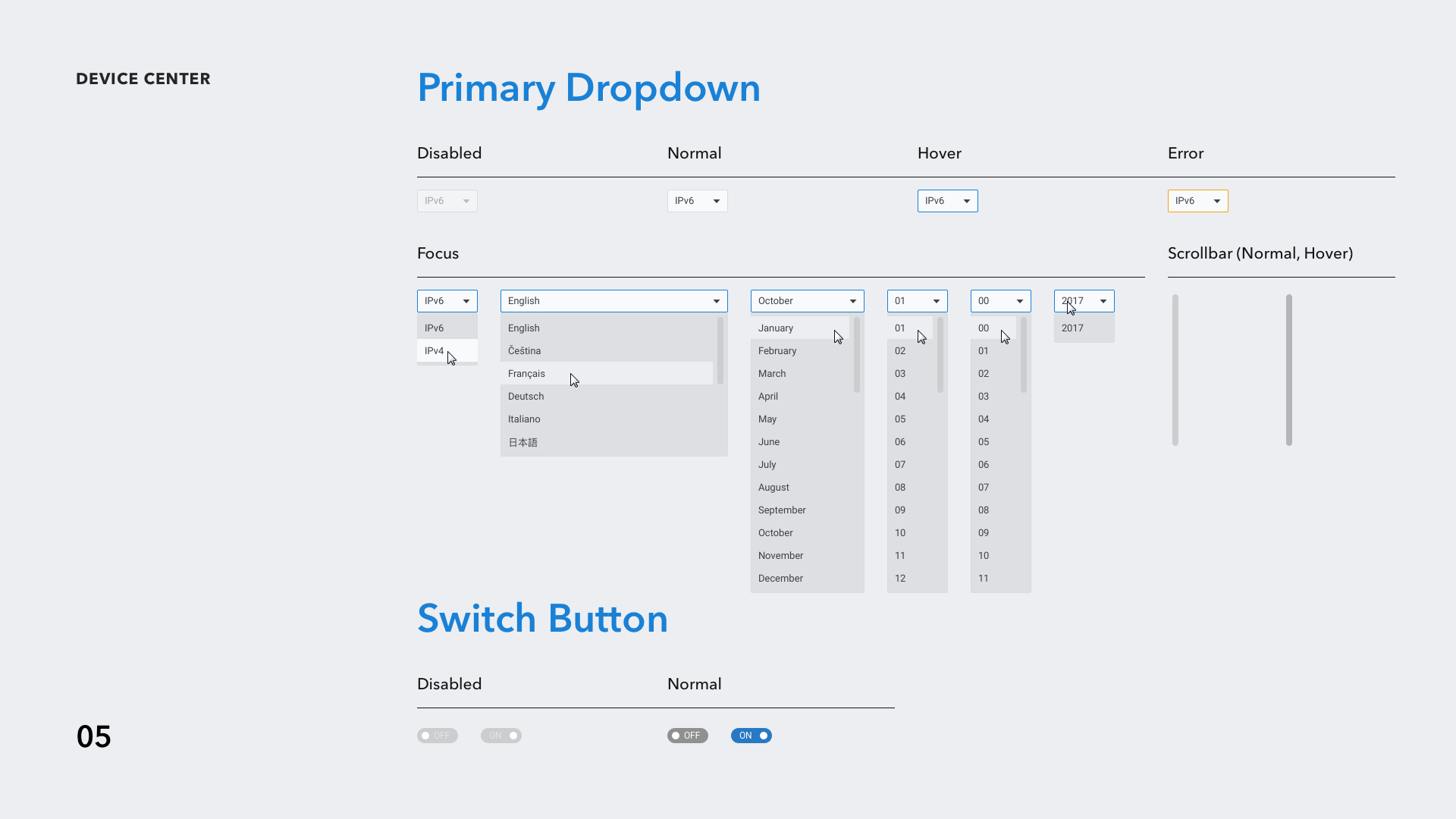Turn off the blue ON switch

tap(751, 736)
